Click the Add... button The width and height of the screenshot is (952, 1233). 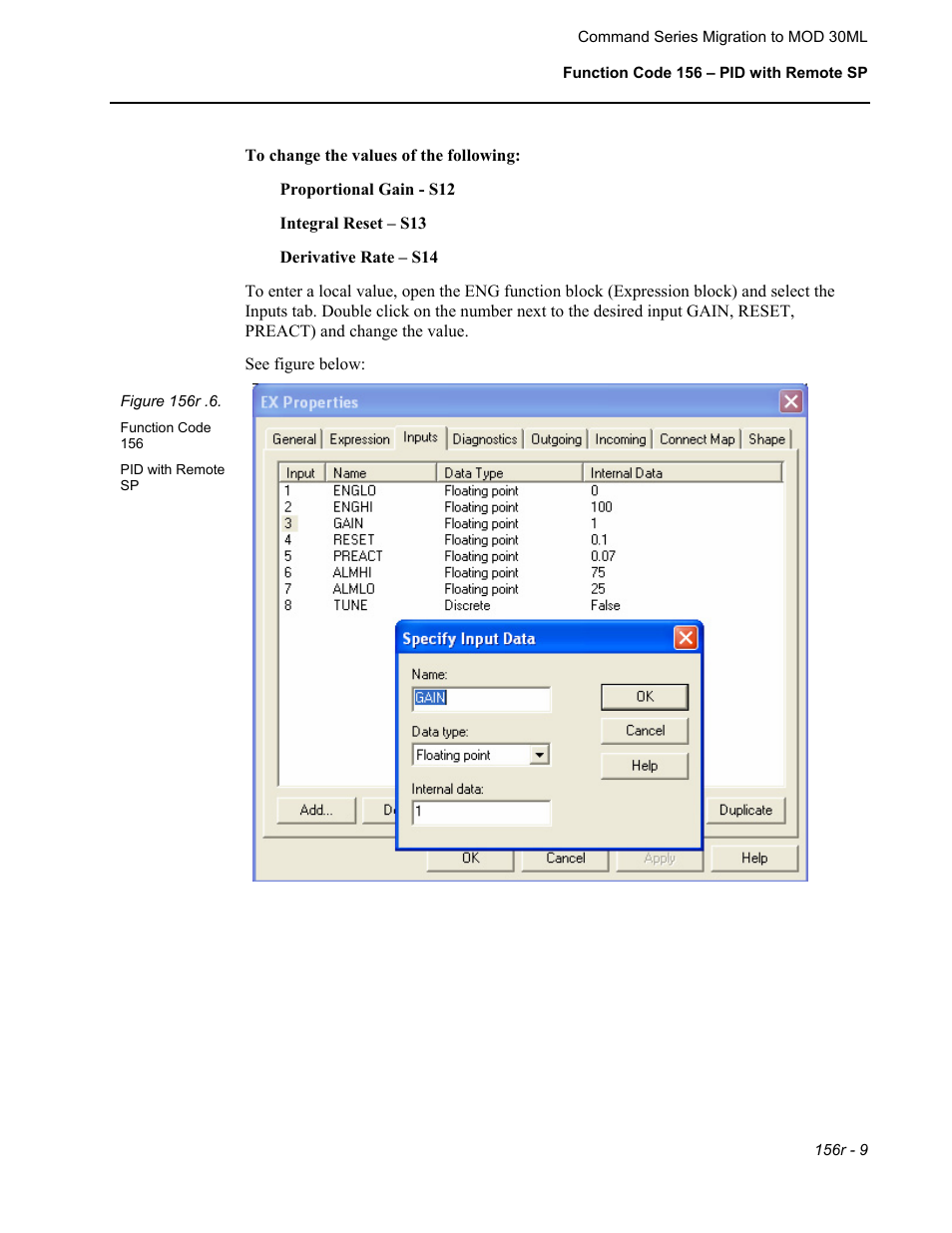click(x=316, y=810)
